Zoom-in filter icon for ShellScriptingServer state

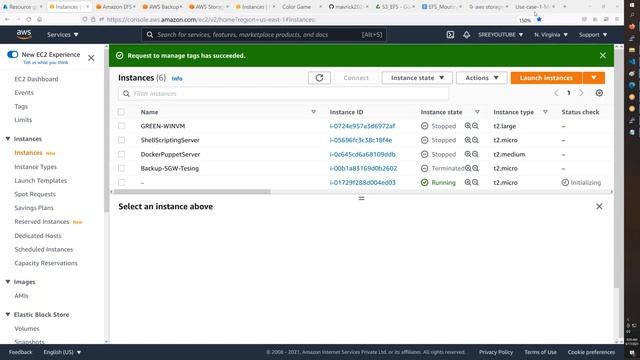pos(468,140)
